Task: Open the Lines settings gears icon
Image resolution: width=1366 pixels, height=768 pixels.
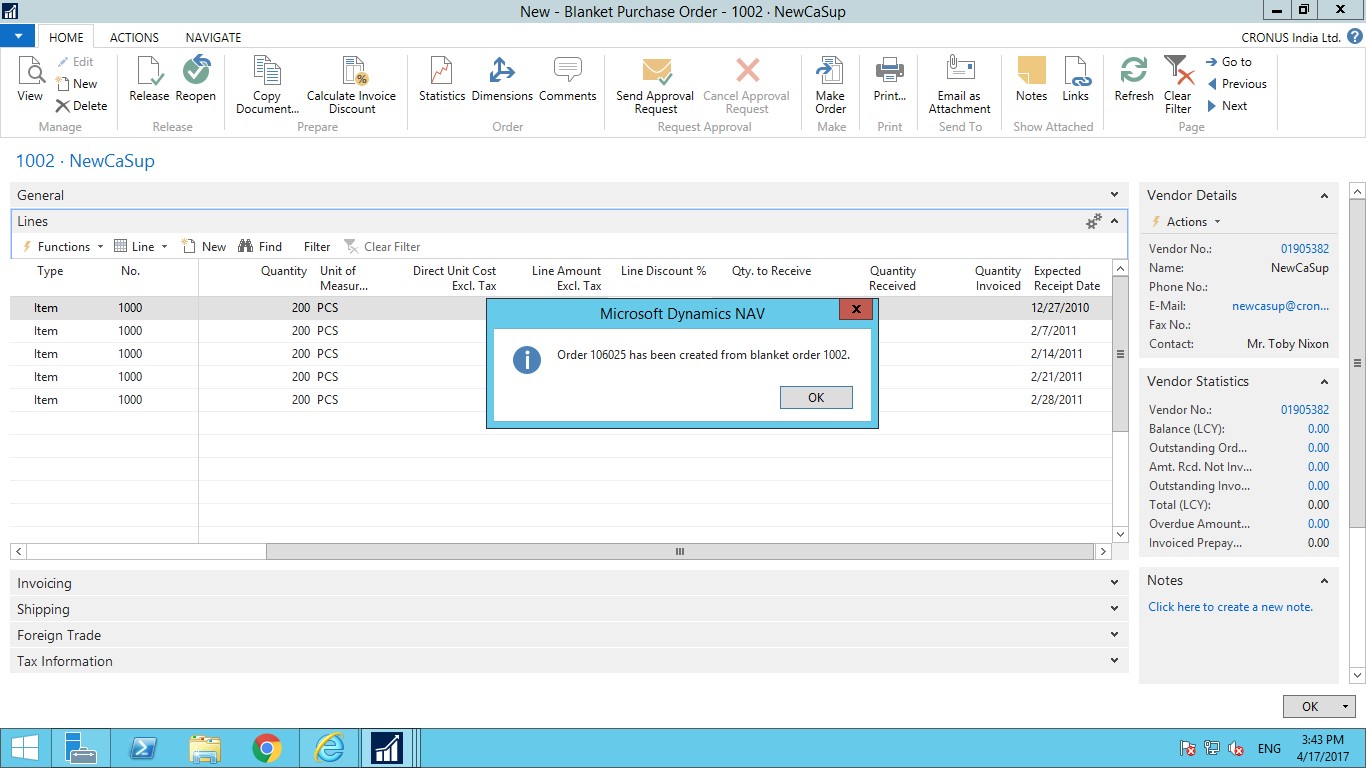Action: (x=1094, y=222)
